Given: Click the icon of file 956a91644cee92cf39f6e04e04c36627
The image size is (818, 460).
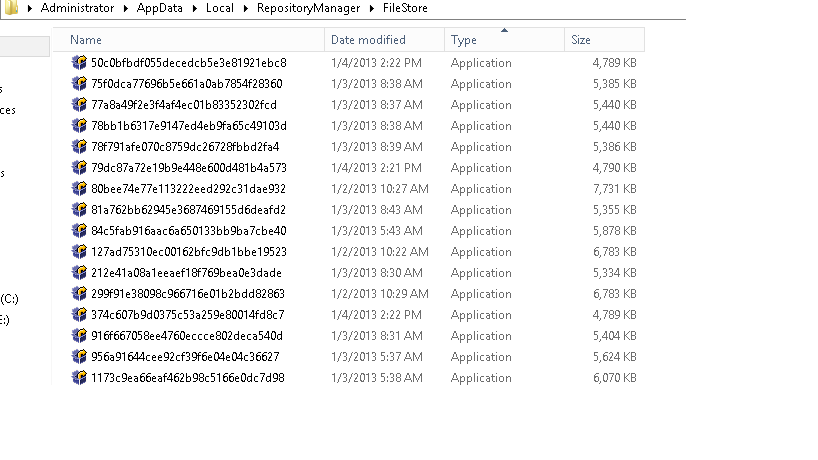Looking at the screenshot, I should [x=79, y=356].
